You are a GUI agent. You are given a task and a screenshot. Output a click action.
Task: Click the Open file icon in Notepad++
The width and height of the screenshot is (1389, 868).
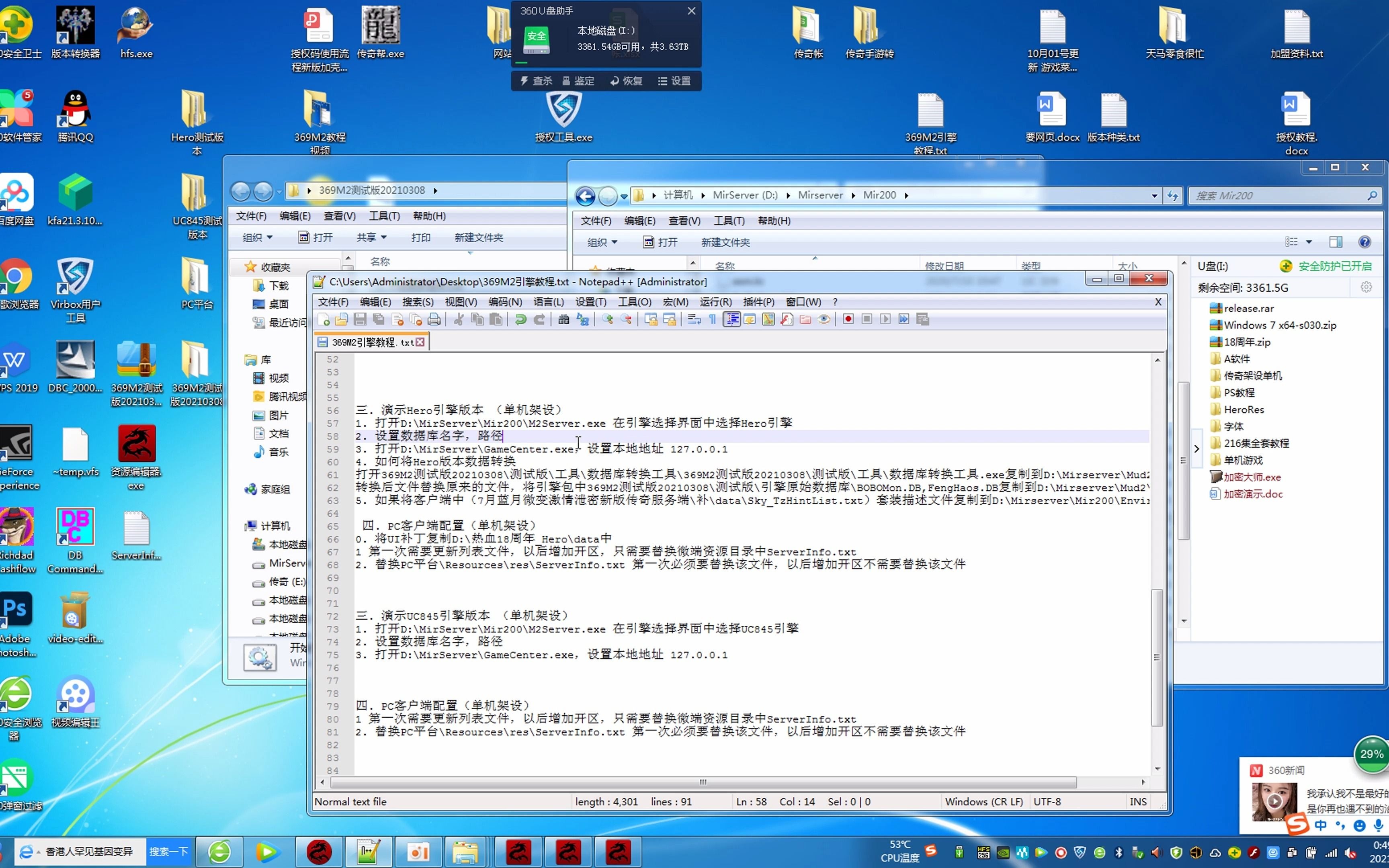click(342, 319)
